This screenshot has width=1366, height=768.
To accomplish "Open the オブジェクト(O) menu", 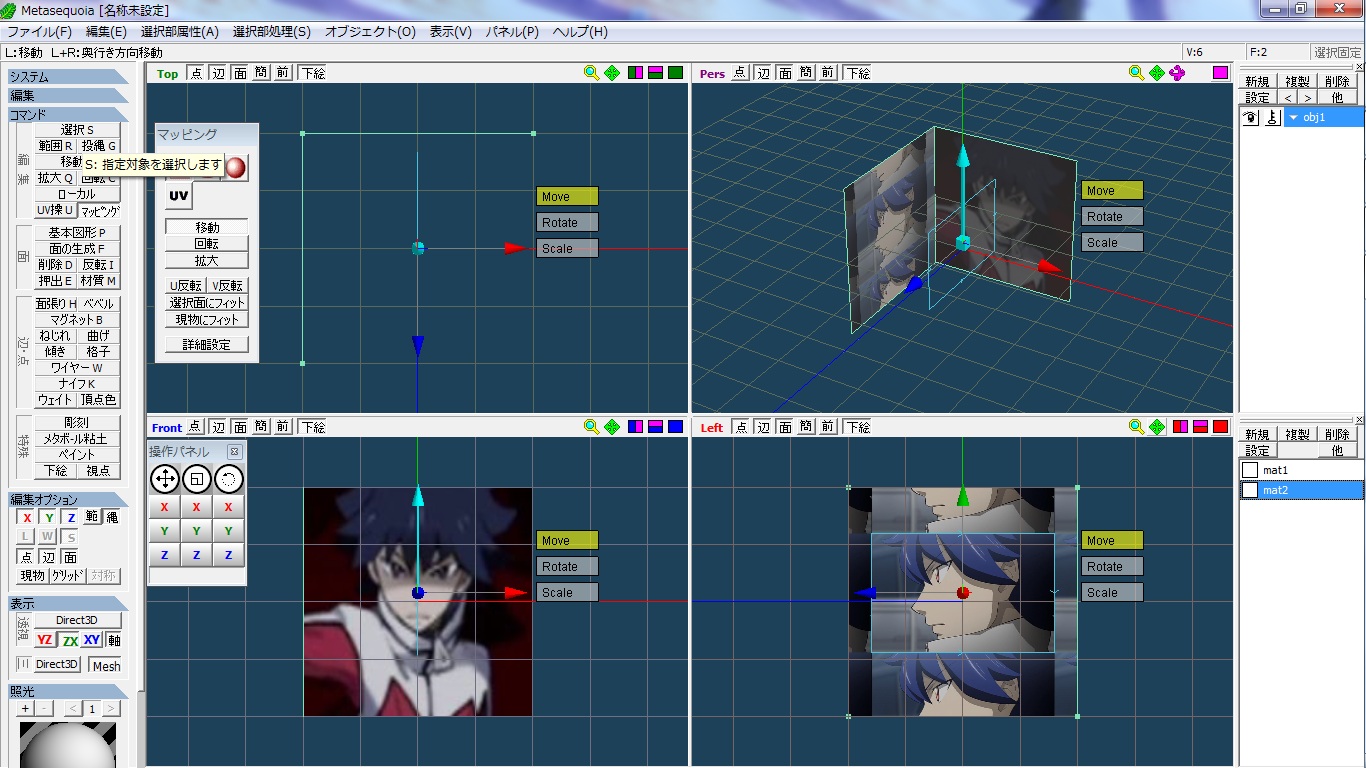I will [x=371, y=32].
